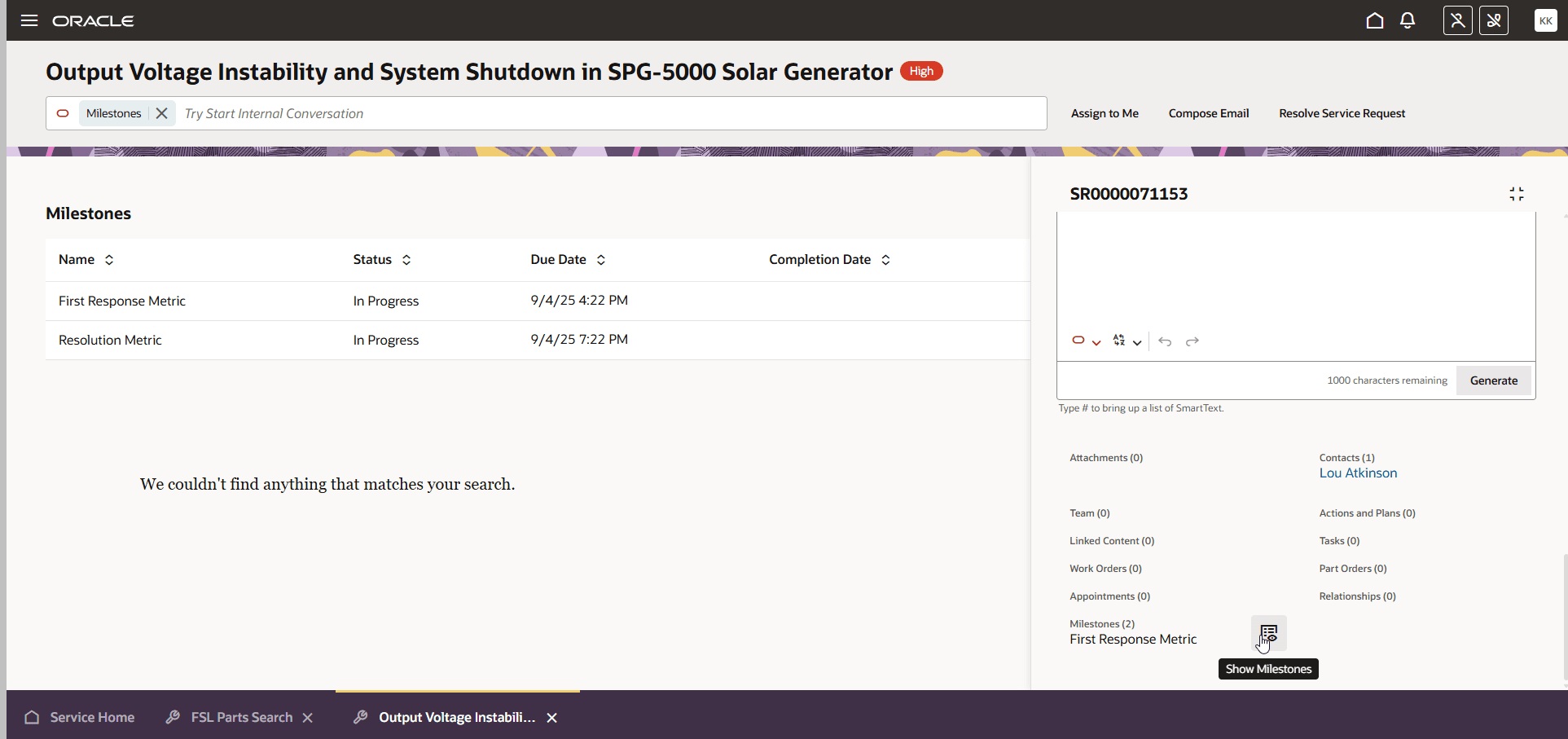Image resolution: width=1568 pixels, height=739 pixels.
Task: Switch to the FSL Parts Search tab
Action: (x=241, y=717)
